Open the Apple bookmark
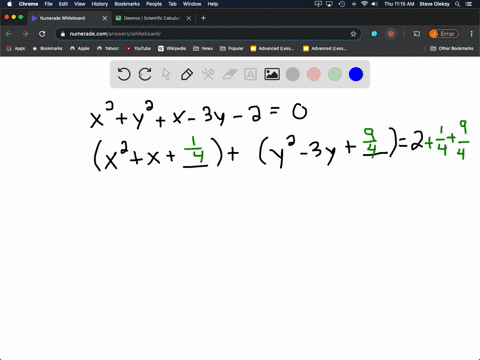 pyautogui.click(x=80, y=48)
